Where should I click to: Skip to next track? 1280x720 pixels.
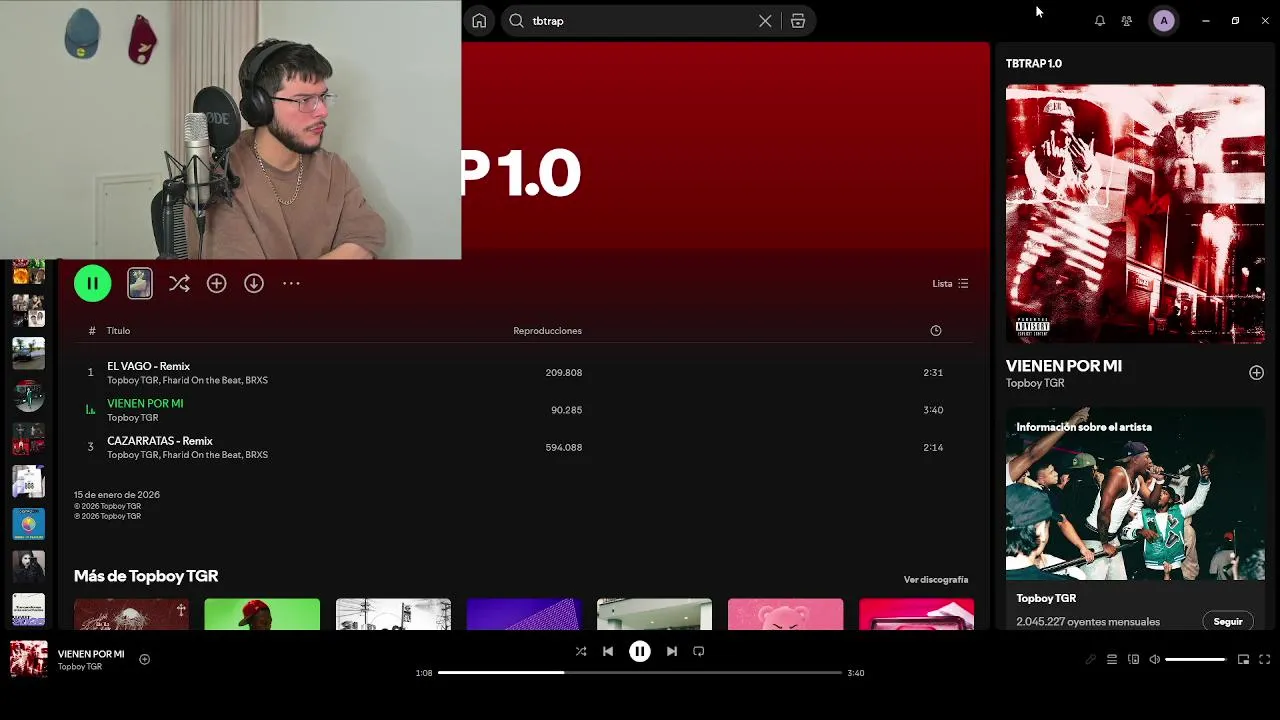[672, 652]
